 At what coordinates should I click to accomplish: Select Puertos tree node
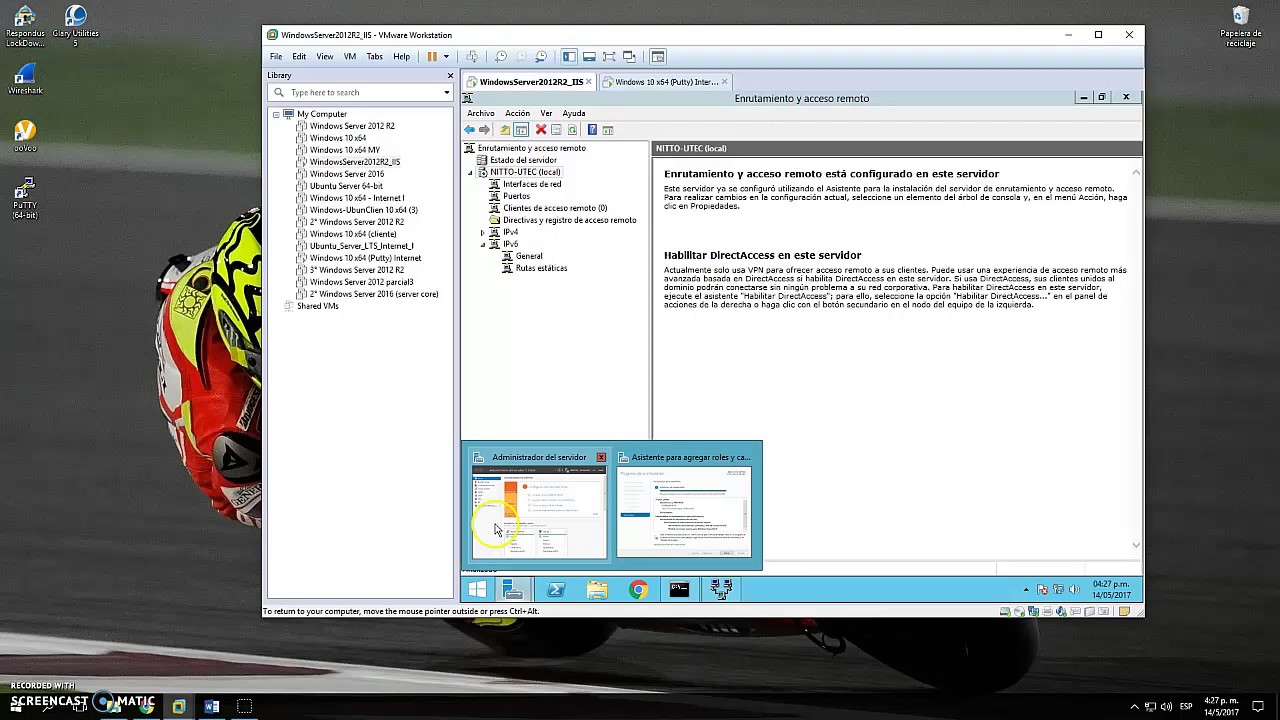point(516,196)
